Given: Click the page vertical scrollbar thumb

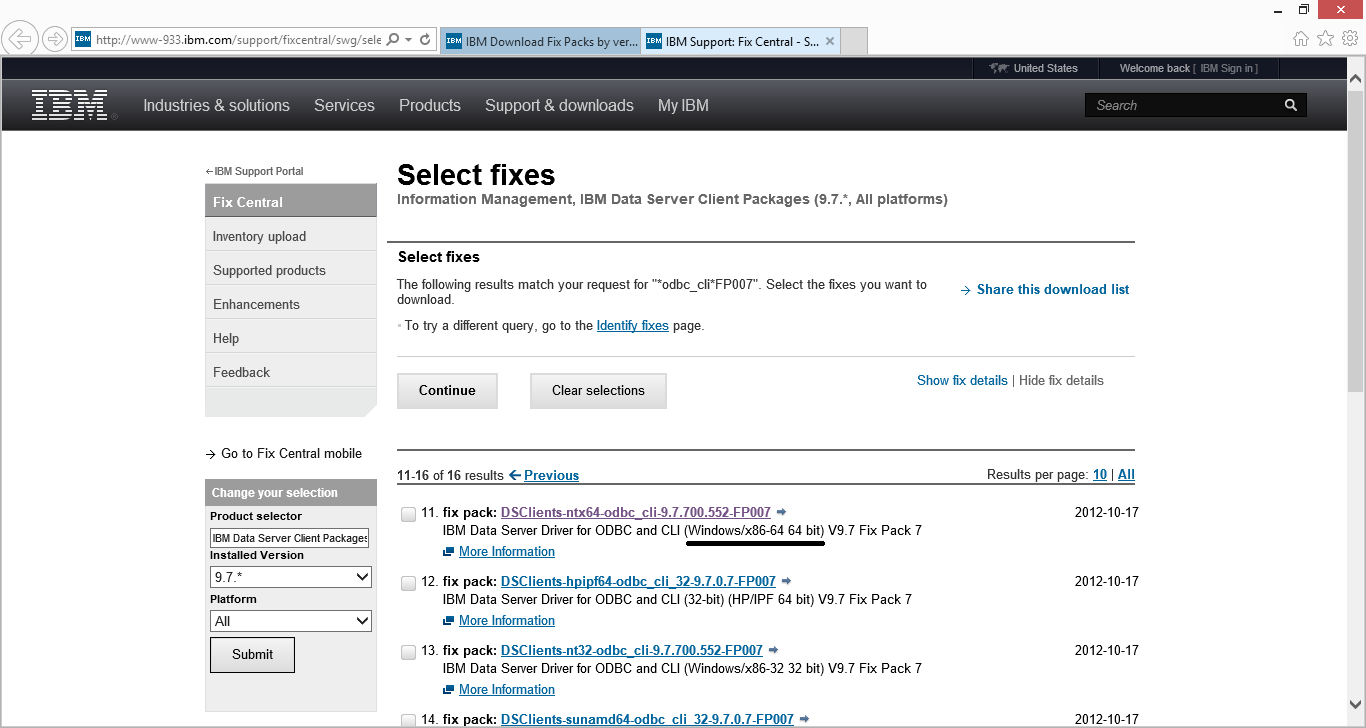Looking at the screenshot, I should click(1355, 240).
